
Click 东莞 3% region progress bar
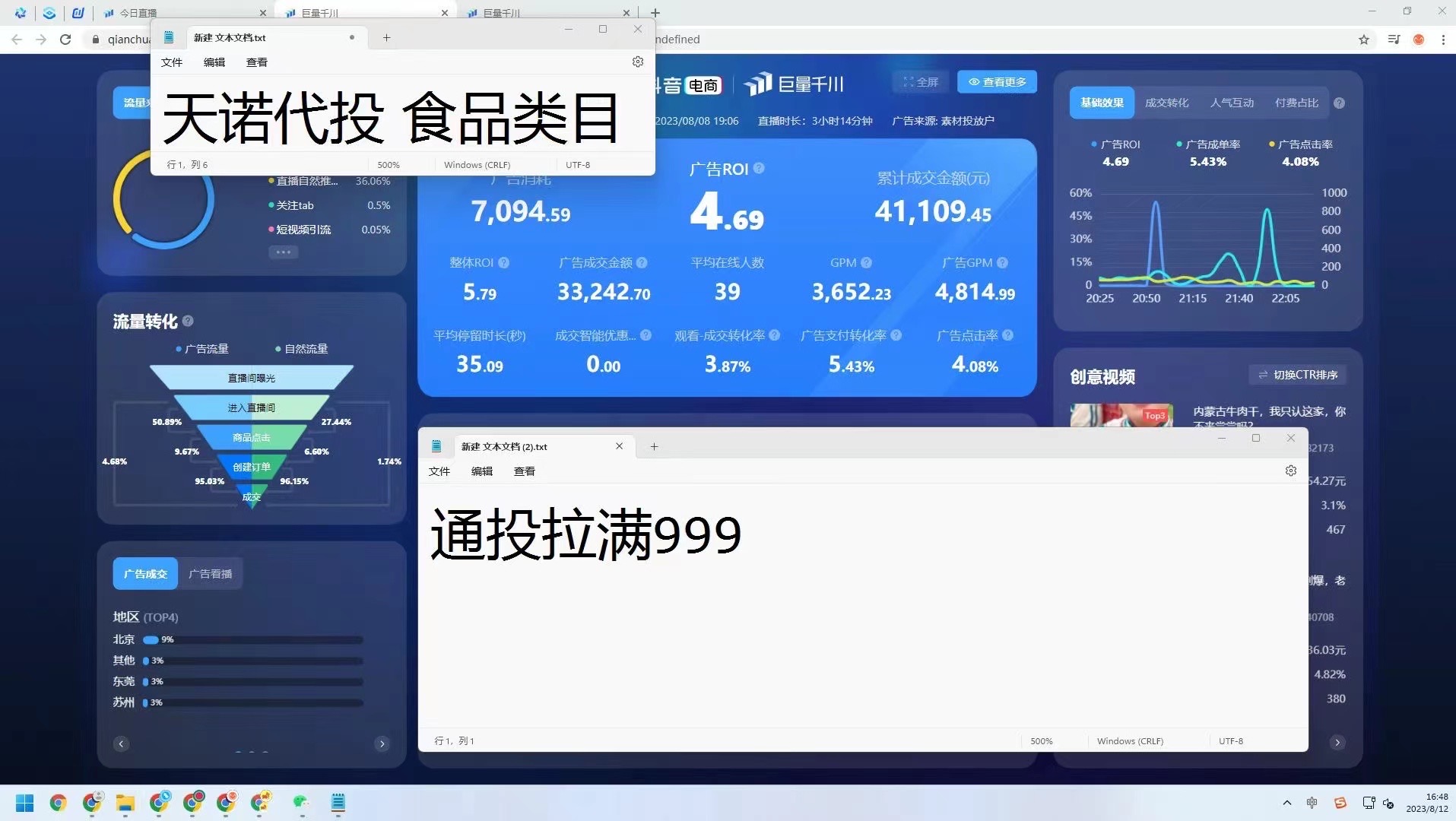coord(253,682)
